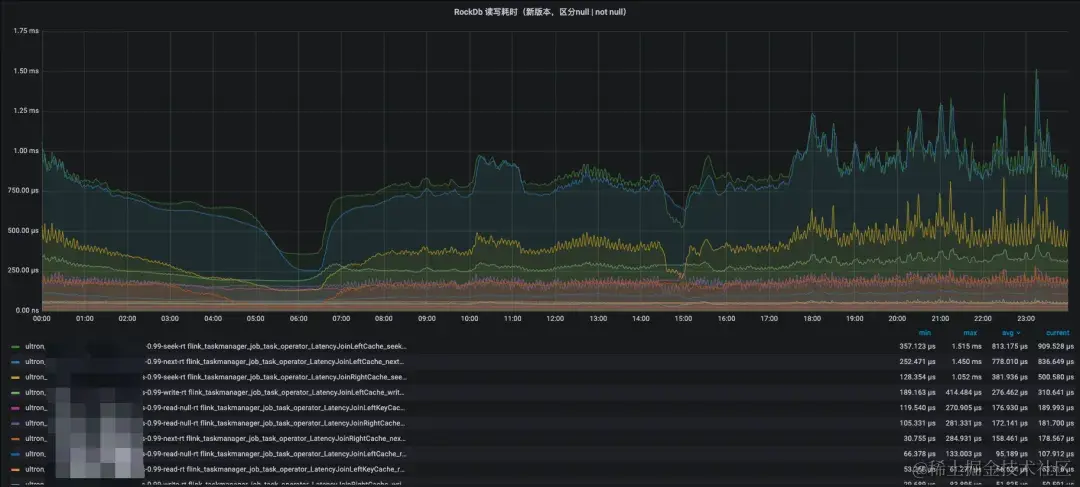This screenshot has height=487, width=1080.
Task: Click the avg value 381.936 µs
Action: pyautogui.click(x=1006, y=377)
